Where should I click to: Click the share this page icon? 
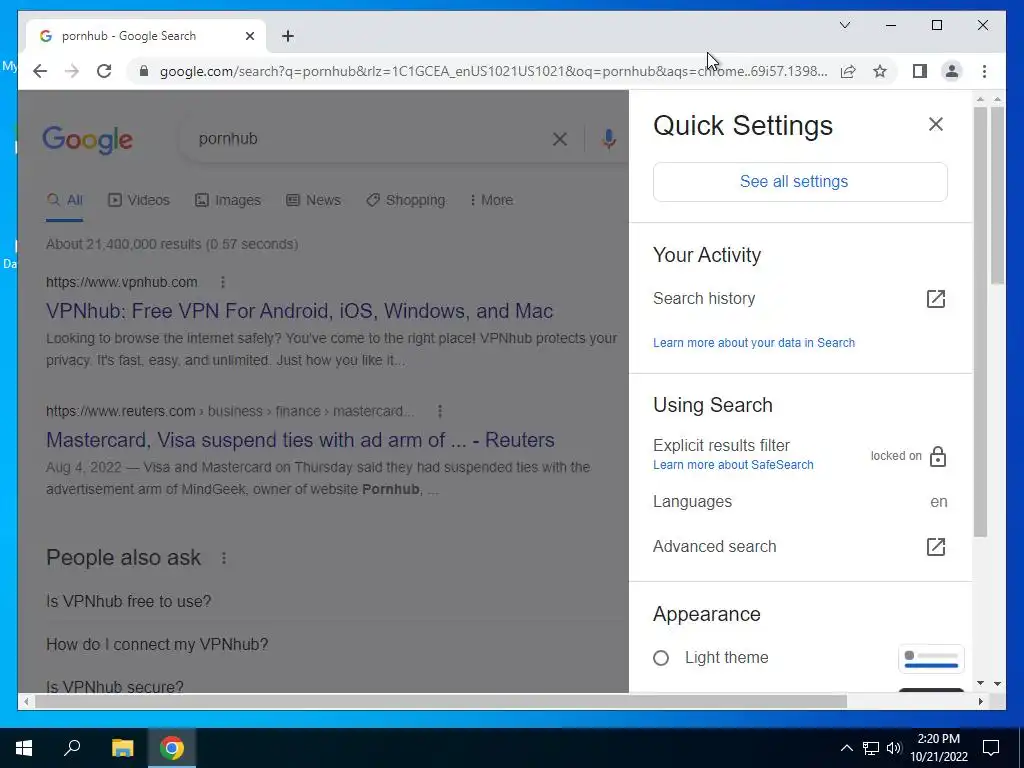(848, 71)
